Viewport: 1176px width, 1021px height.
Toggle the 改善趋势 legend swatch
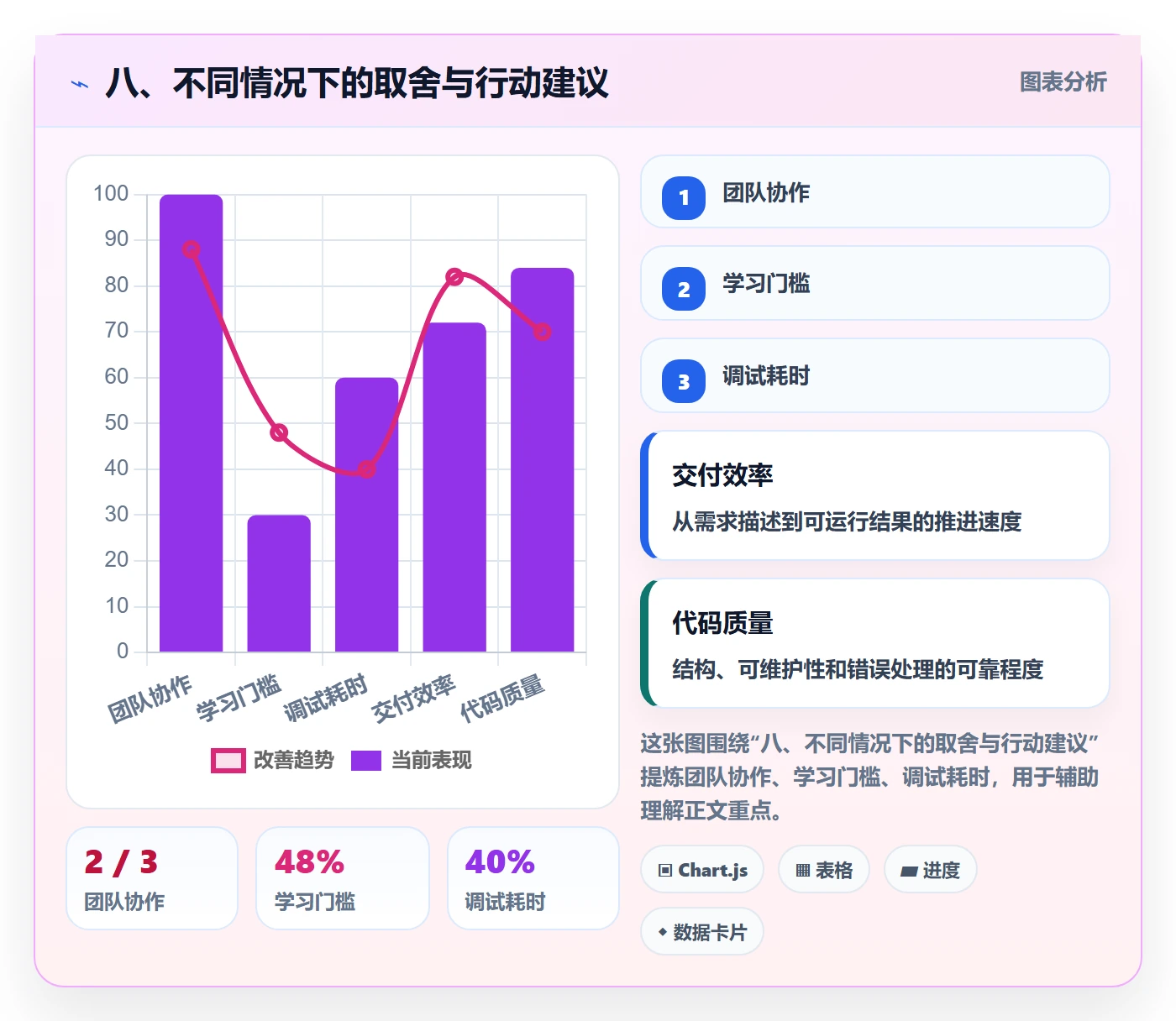pos(228,760)
